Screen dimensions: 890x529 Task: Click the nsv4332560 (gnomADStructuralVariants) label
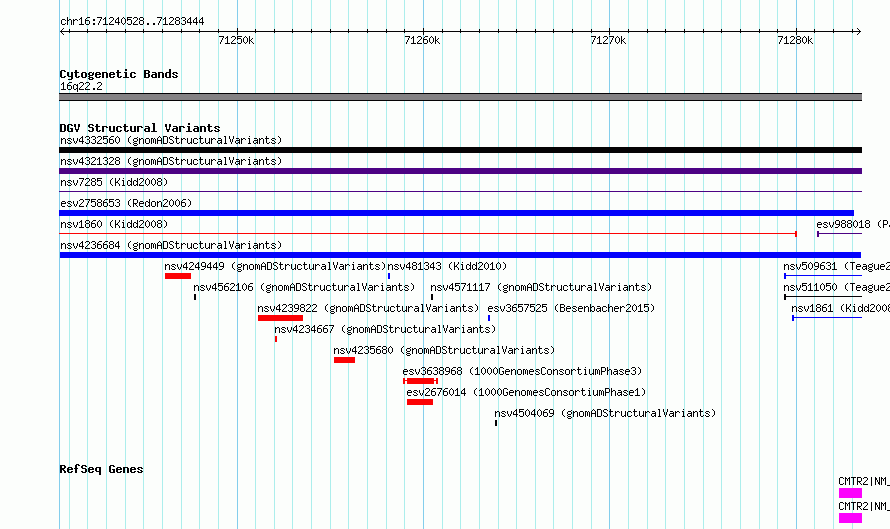pos(171,140)
